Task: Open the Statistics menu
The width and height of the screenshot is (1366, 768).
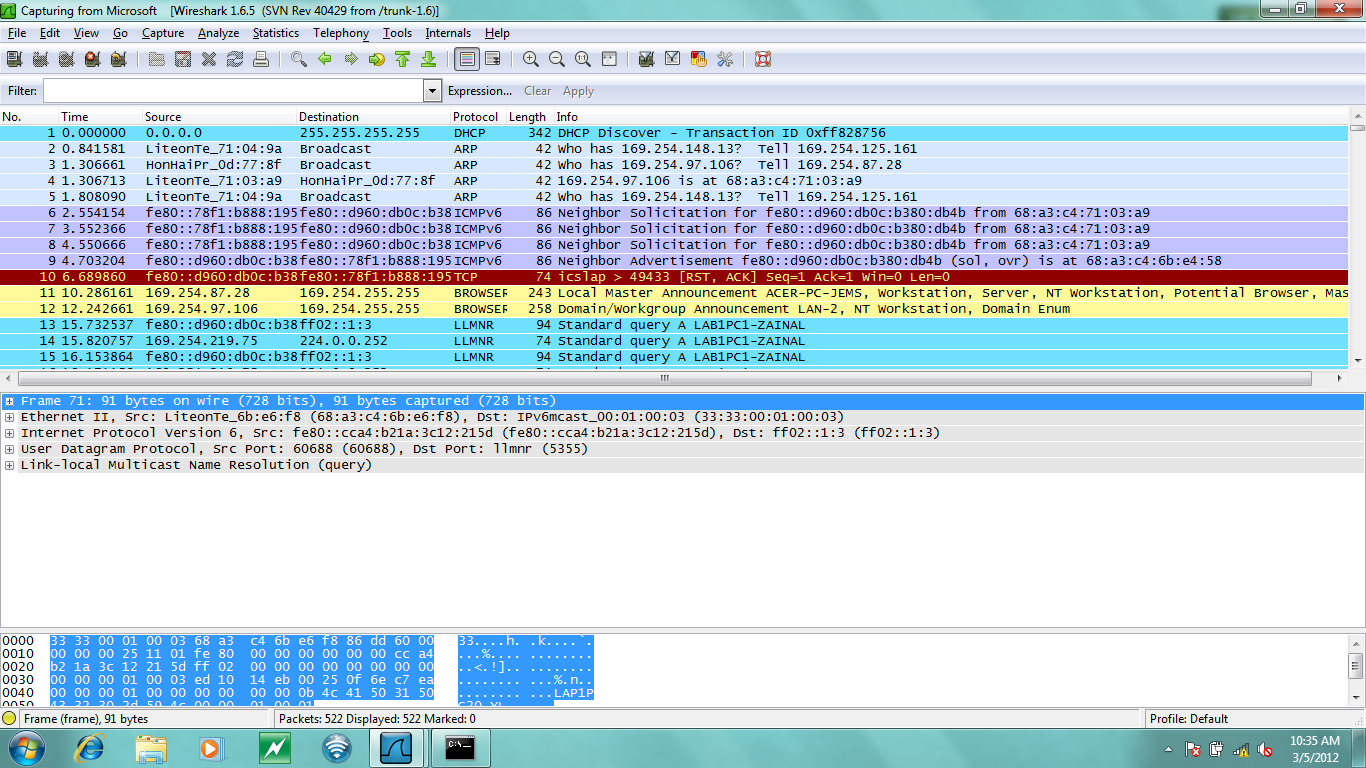Action: pyautogui.click(x=275, y=33)
